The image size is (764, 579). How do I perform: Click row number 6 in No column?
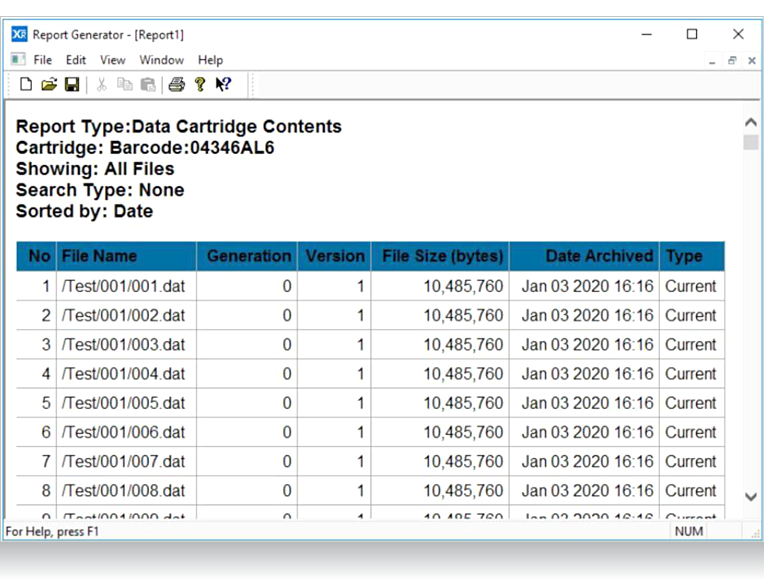coord(46,432)
